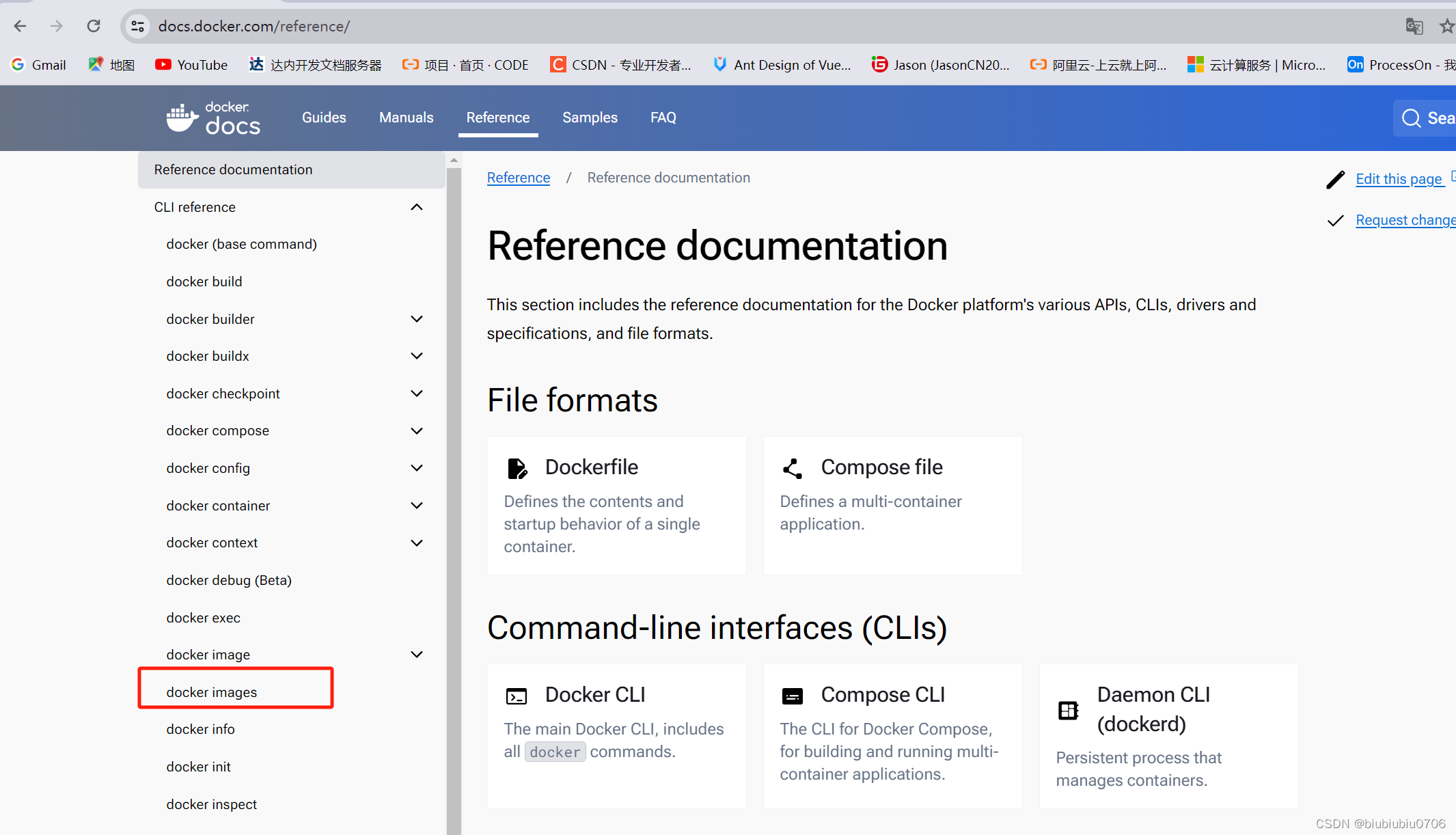The width and height of the screenshot is (1456, 835).
Task: Collapse the CLI reference section
Action: pyautogui.click(x=416, y=207)
